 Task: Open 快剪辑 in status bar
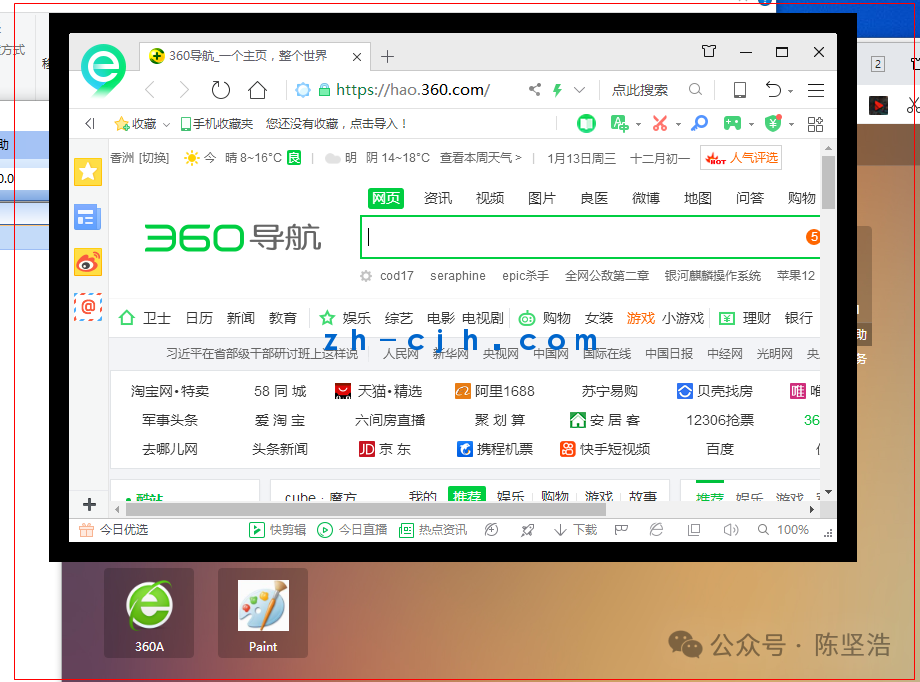tap(278, 530)
